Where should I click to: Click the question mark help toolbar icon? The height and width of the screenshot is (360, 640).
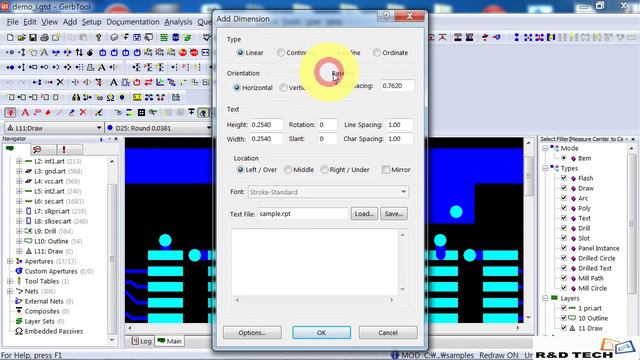pos(98,38)
